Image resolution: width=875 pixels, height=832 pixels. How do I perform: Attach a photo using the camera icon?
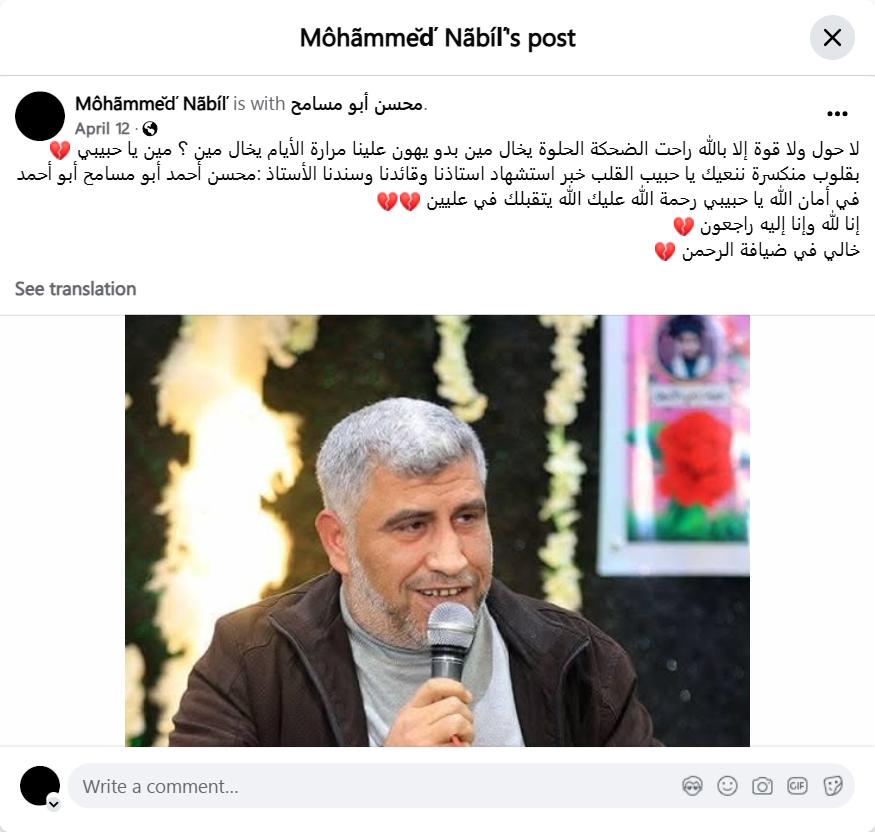pos(762,786)
